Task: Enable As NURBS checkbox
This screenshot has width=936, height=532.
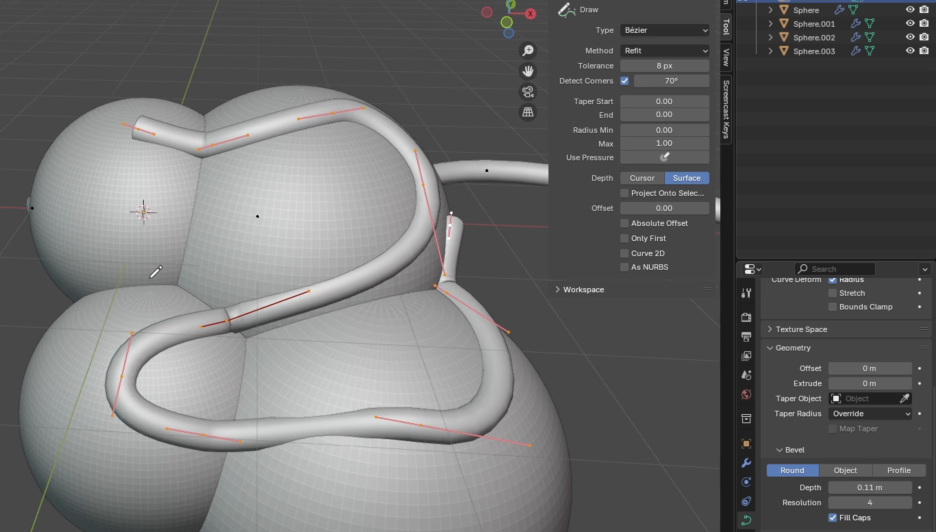Action: click(624, 267)
